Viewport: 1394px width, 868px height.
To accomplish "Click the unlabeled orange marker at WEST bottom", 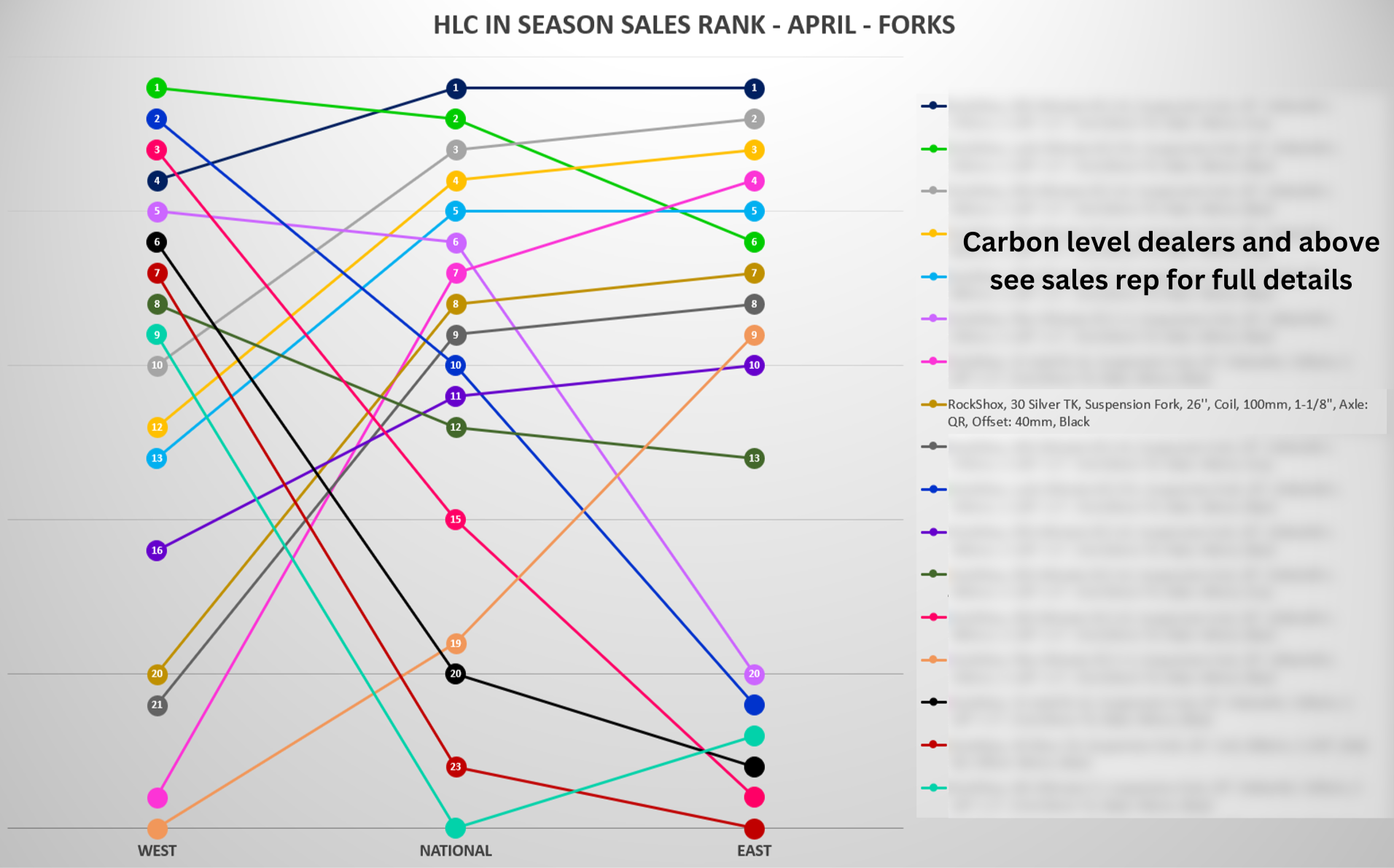I will [x=157, y=829].
